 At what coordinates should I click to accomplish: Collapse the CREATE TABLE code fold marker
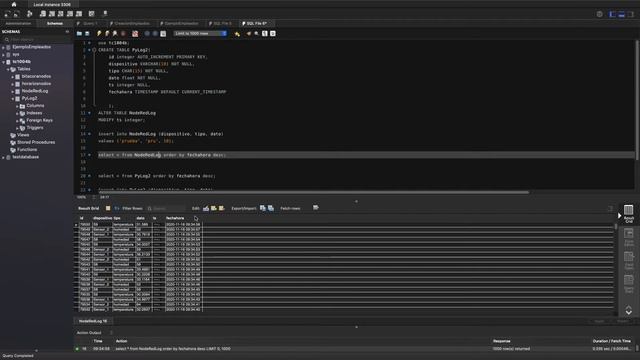(x=94, y=50)
